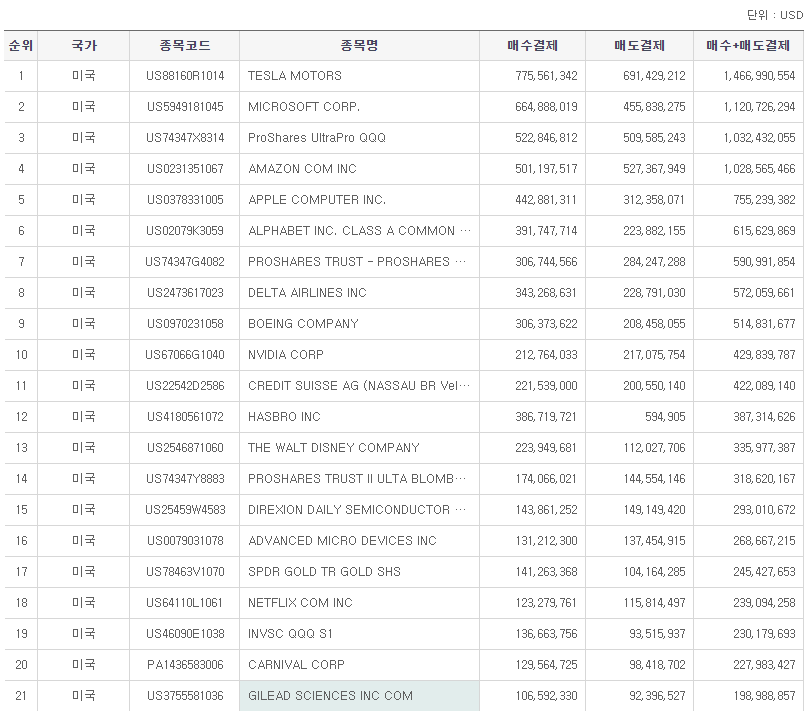Select CARNIVAL CORP stock name
The height and width of the screenshot is (711, 807).
pyautogui.click(x=296, y=664)
